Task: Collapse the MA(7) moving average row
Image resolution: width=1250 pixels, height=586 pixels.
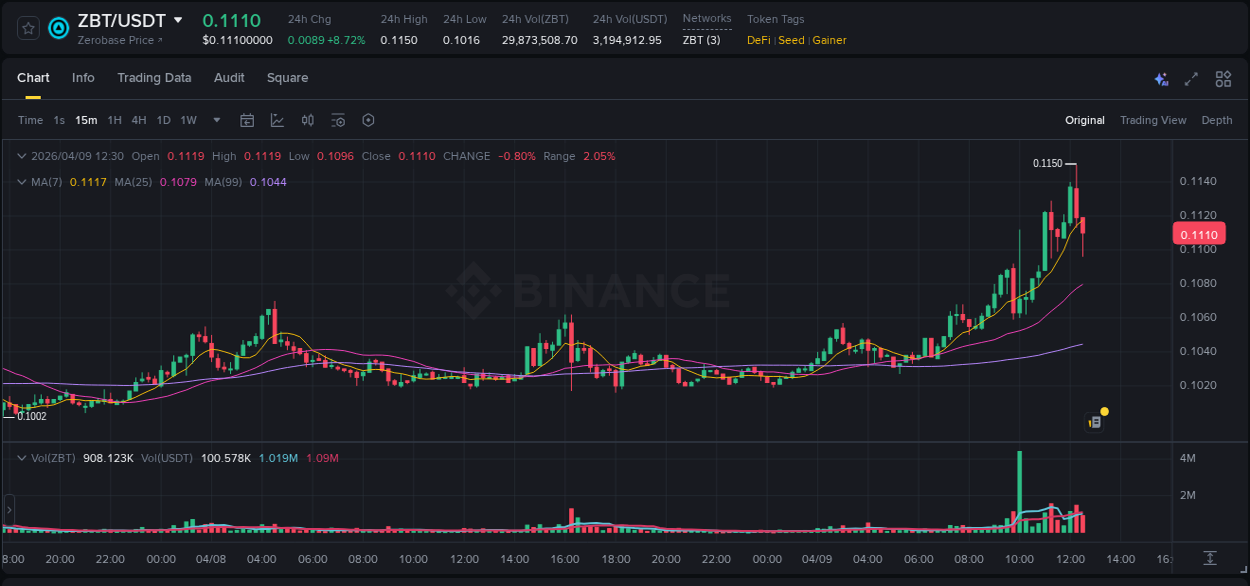Action: coord(20,182)
